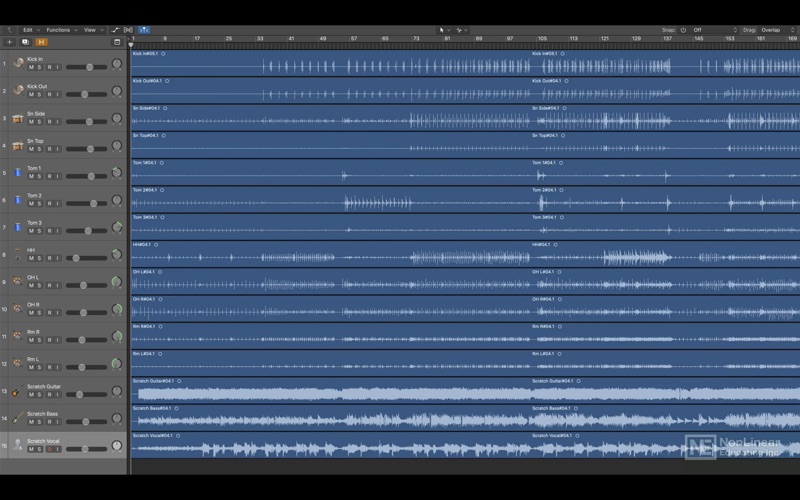Solo the HH track

point(39,258)
